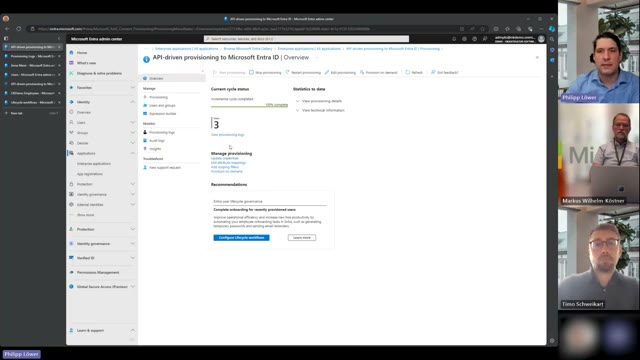Click Add scoping filters link

coord(224,167)
